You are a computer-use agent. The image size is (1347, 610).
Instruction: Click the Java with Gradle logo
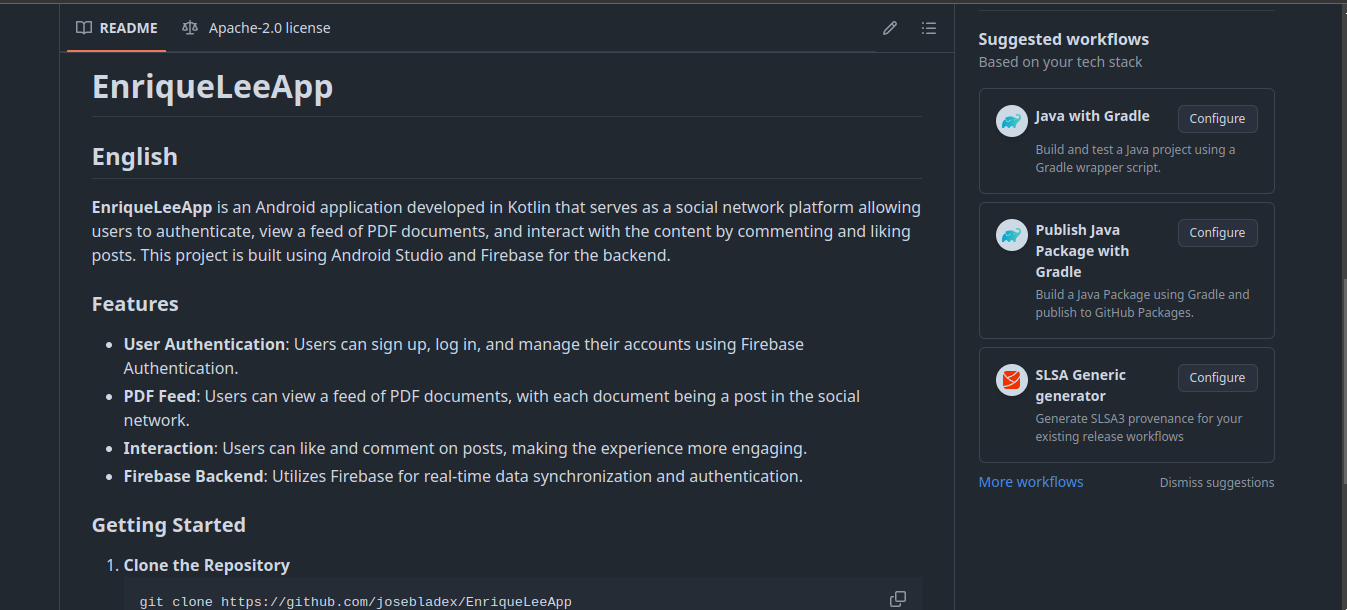(1012, 121)
